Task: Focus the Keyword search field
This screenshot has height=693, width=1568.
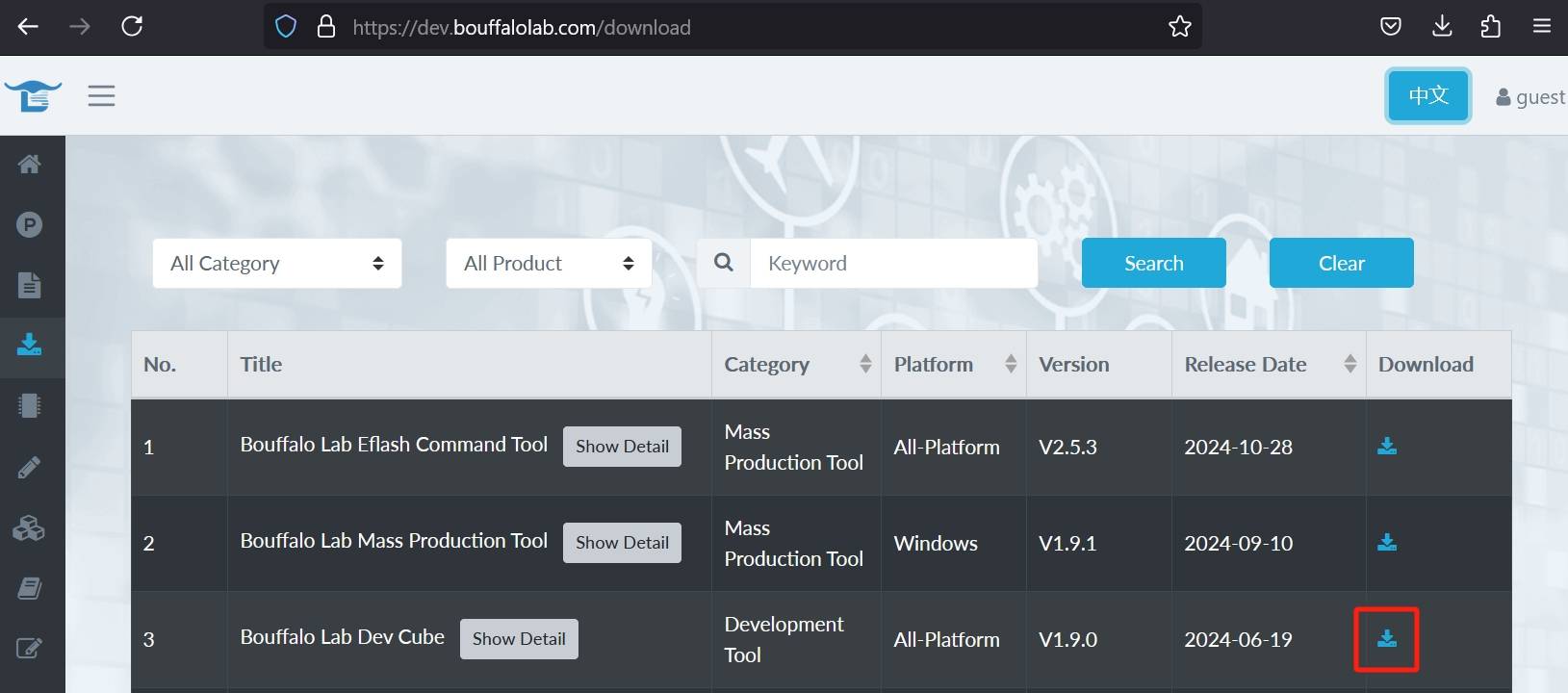Action: pos(893,263)
